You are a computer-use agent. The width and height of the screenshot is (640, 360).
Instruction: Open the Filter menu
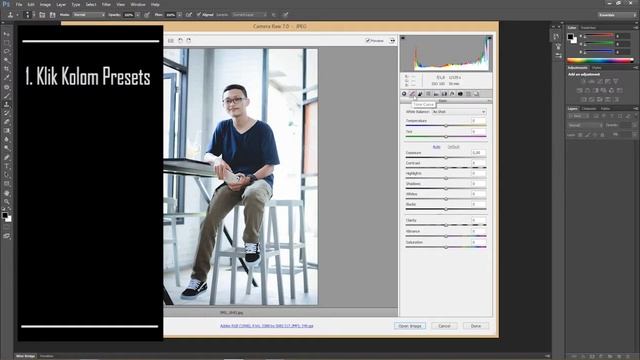(106, 4)
